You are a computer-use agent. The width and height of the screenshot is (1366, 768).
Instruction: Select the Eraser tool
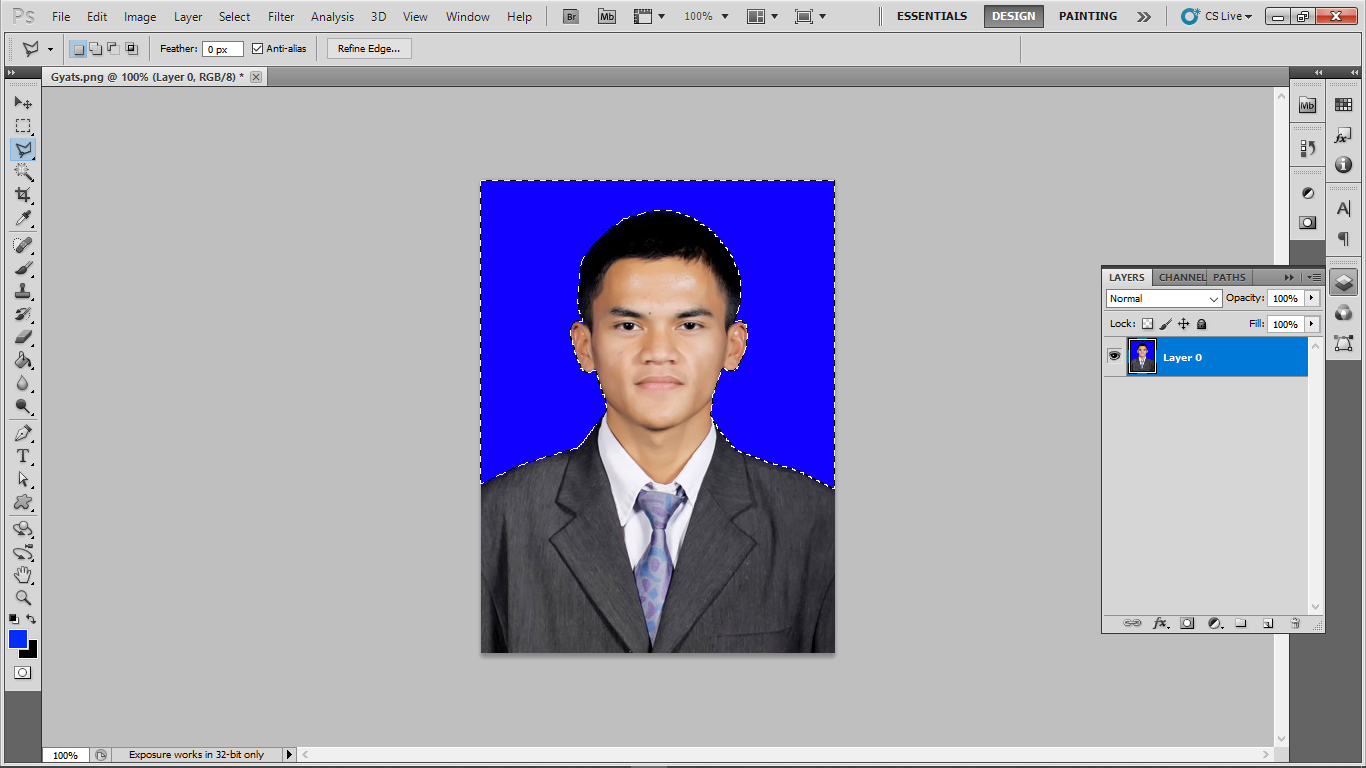(23, 337)
